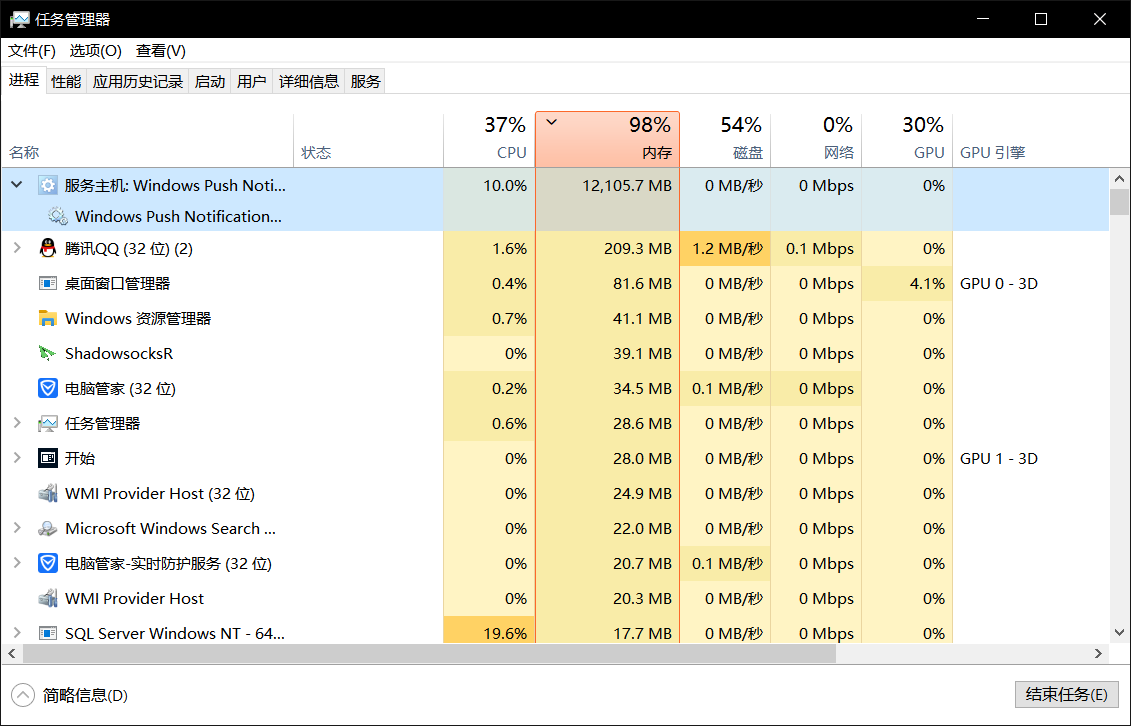
Task: Switch to the 性能 tab
Action: point(66,81)
